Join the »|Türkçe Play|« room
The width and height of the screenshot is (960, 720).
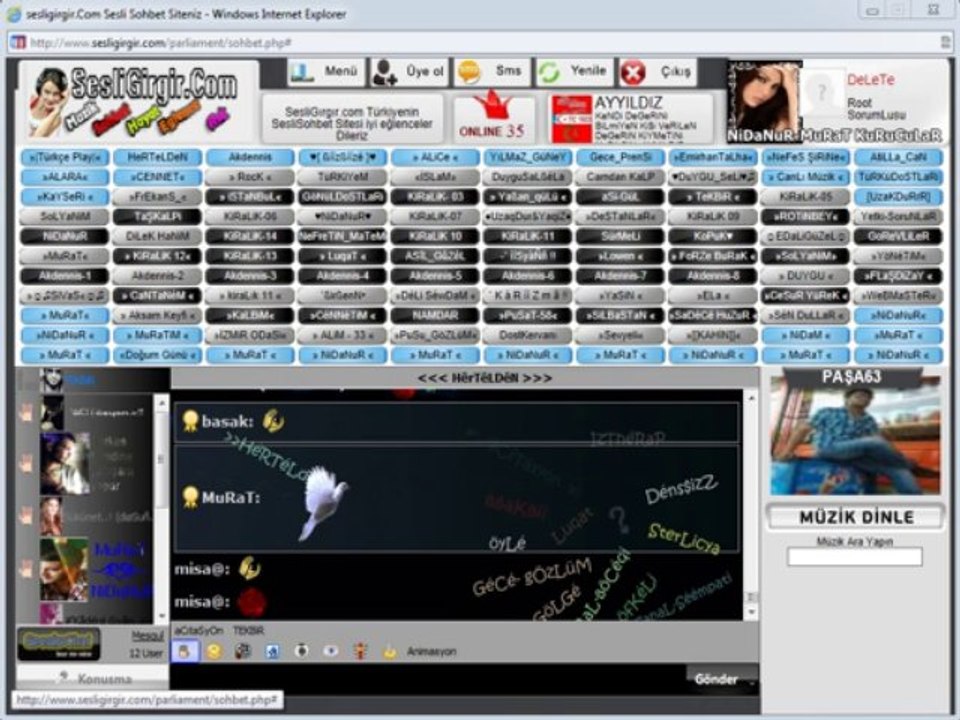65,157
